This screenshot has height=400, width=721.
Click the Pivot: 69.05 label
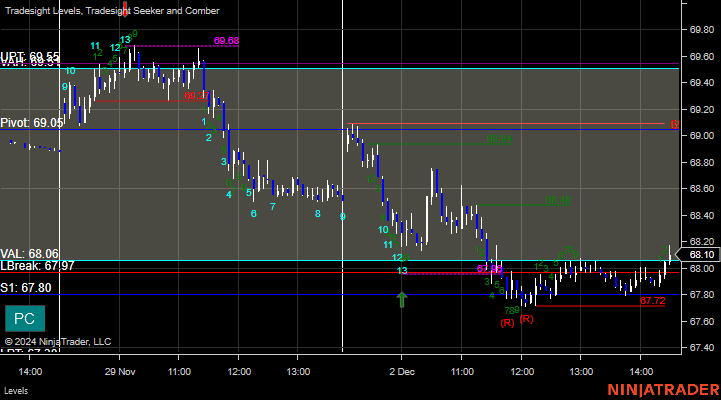coord(32,123)
